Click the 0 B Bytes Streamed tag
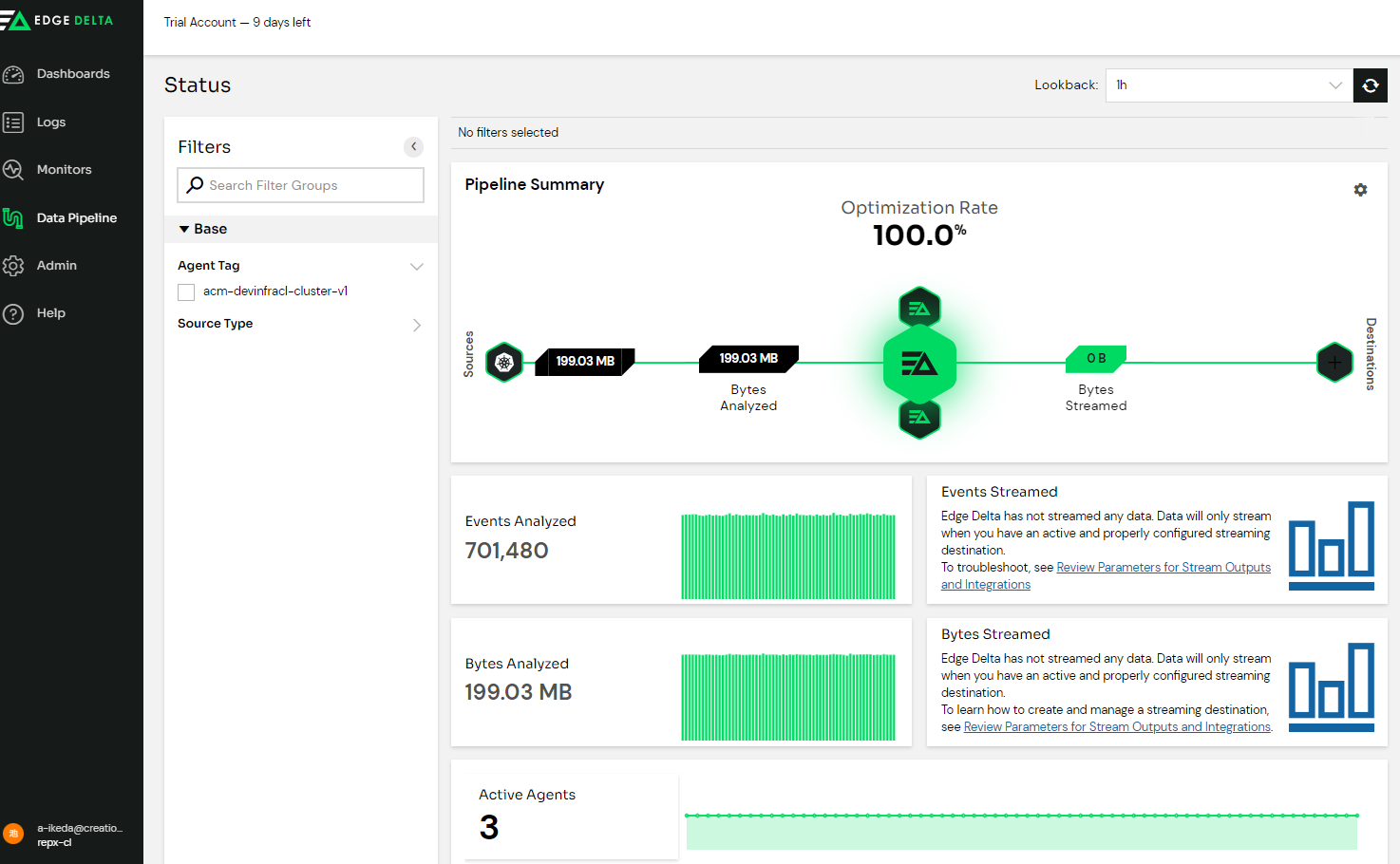 [x=1096, y=359]
